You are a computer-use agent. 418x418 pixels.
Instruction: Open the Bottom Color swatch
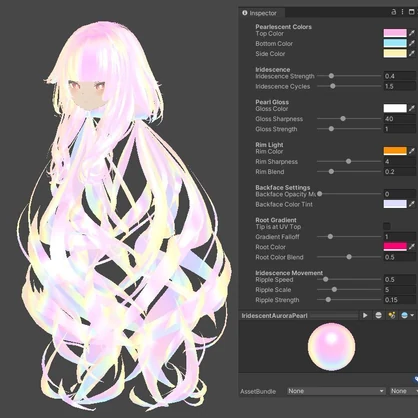coord(395,43)
